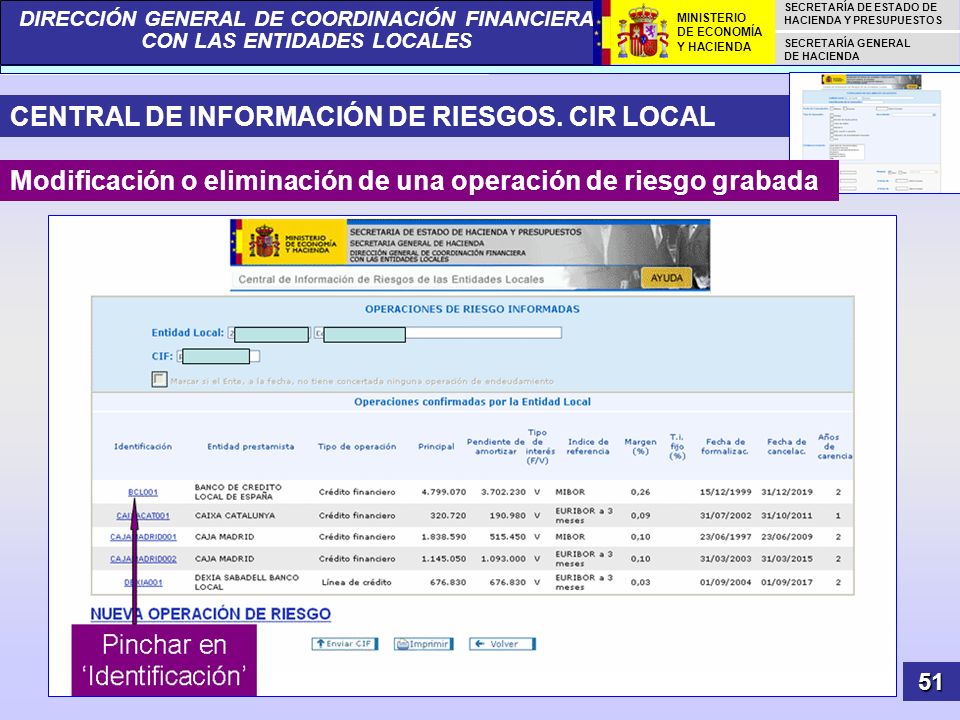
Task: Click the slide number 51
Action: 930,682
